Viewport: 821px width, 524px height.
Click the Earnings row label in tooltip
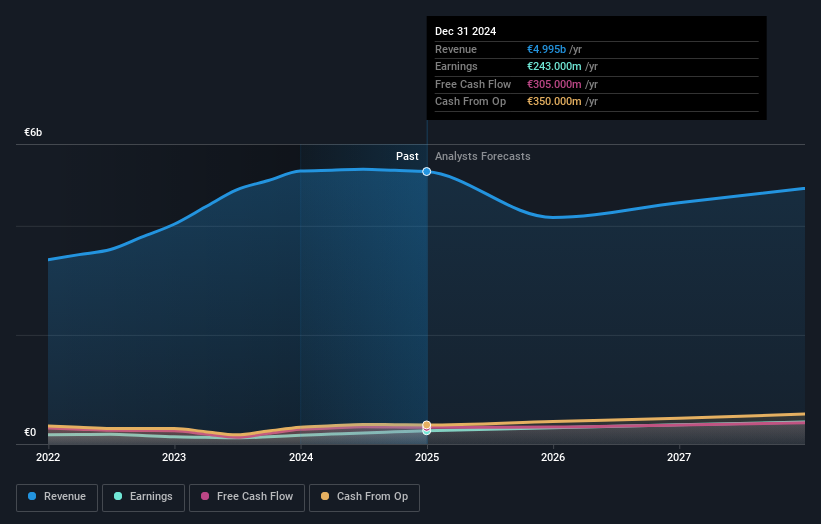coord(456,66)
